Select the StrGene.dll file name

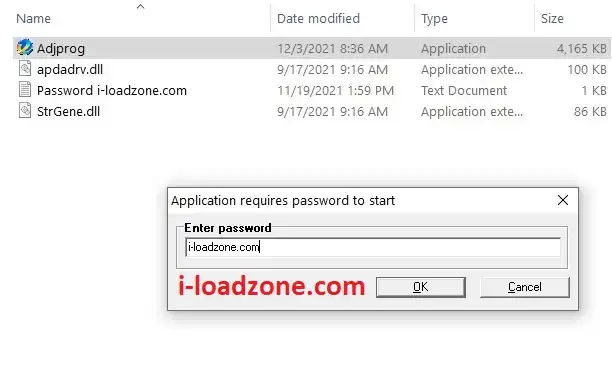[x=68, y=112]
